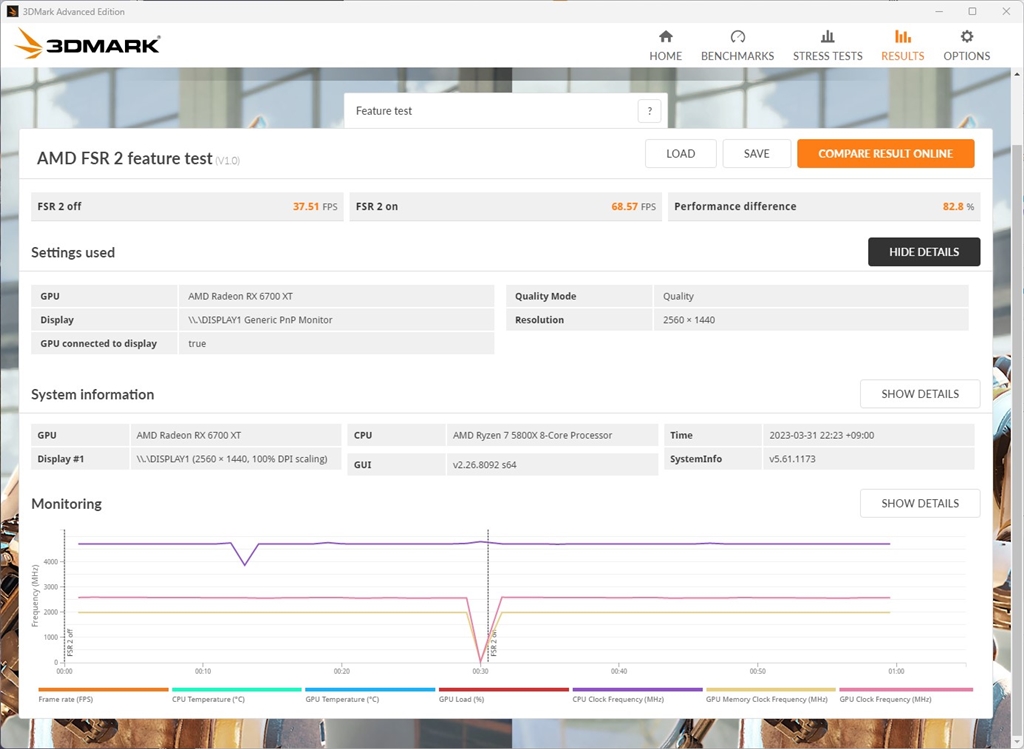Image resolution: width=1024 pixels, height=749 pixels.
Task: Collapse settings with HIDE DETAILS
Action: pyautogui.click(x=924, y=252)
